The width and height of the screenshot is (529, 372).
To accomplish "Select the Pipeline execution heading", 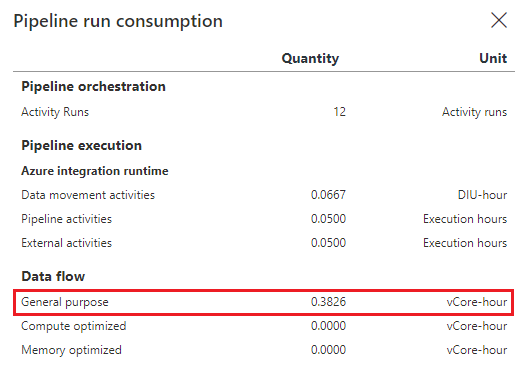I will pyautogui.click(x=82, y=146).
